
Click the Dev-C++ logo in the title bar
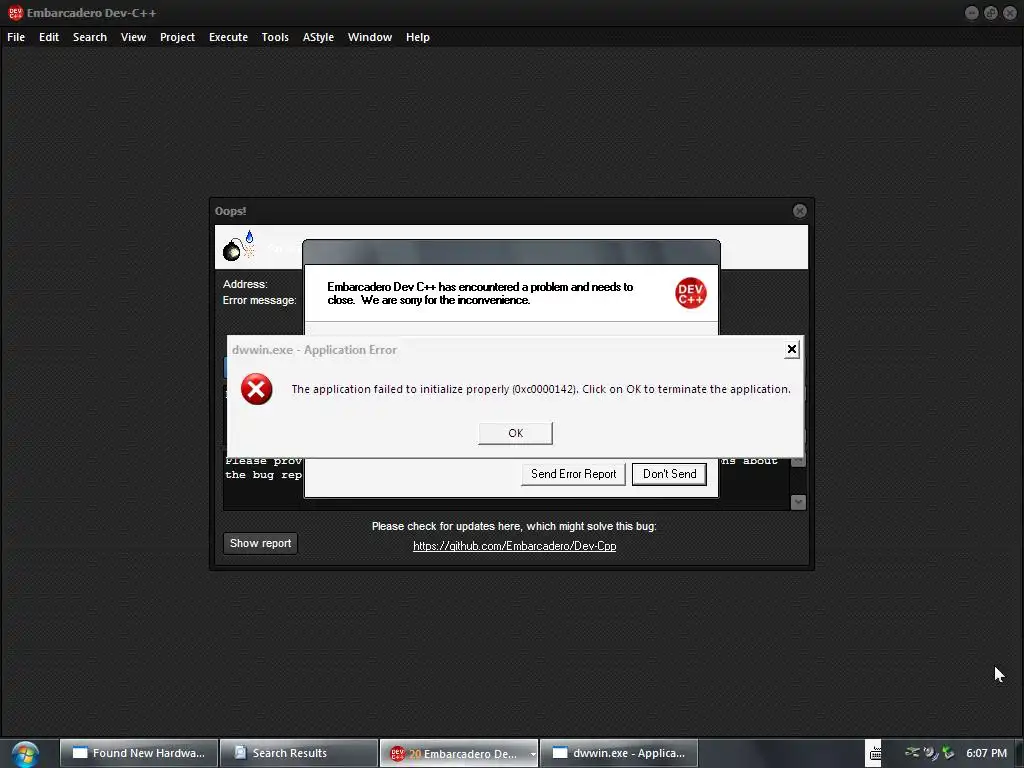15,12
